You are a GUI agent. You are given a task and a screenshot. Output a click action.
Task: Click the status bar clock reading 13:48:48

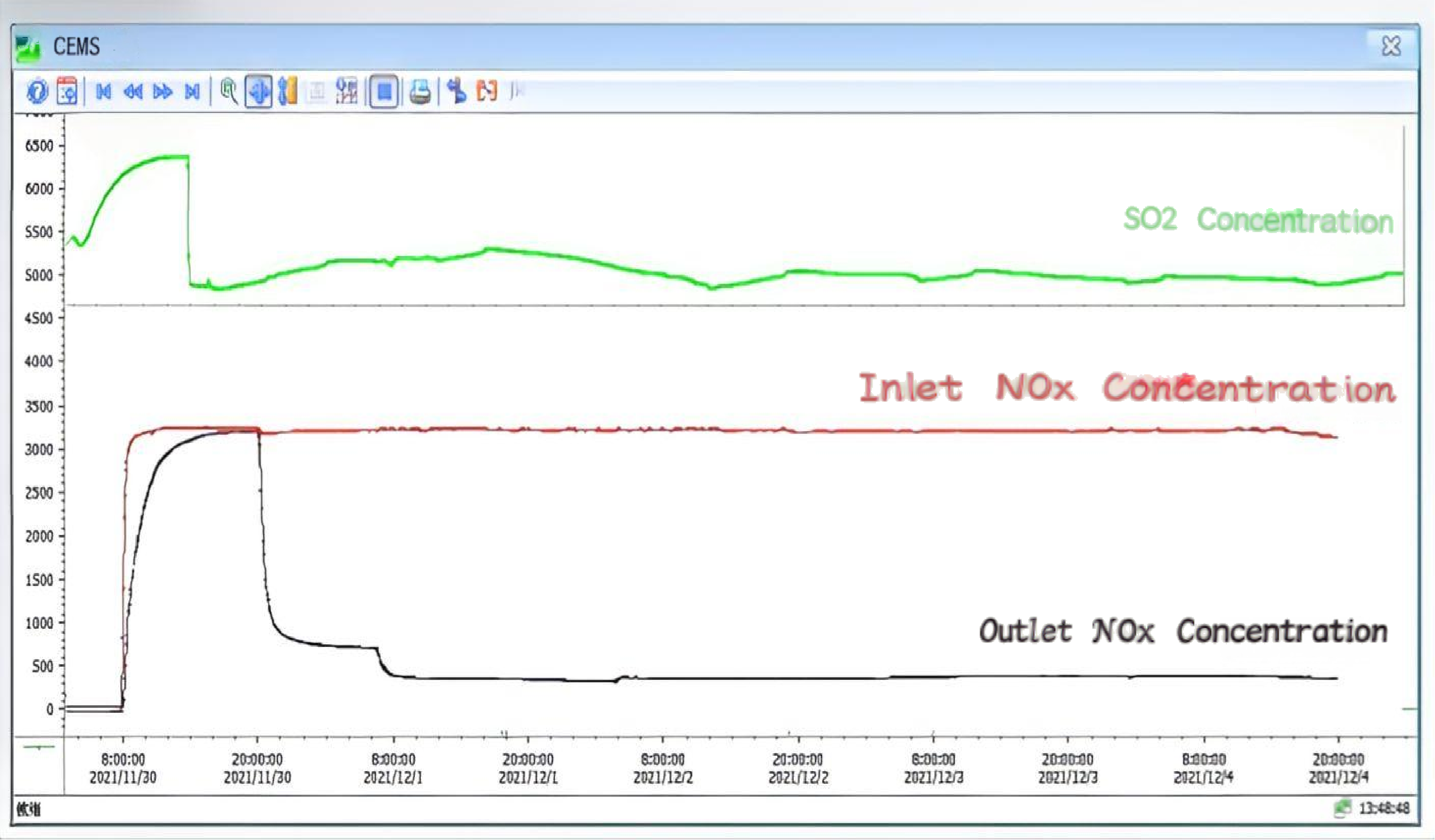[x=1384, y=808]
